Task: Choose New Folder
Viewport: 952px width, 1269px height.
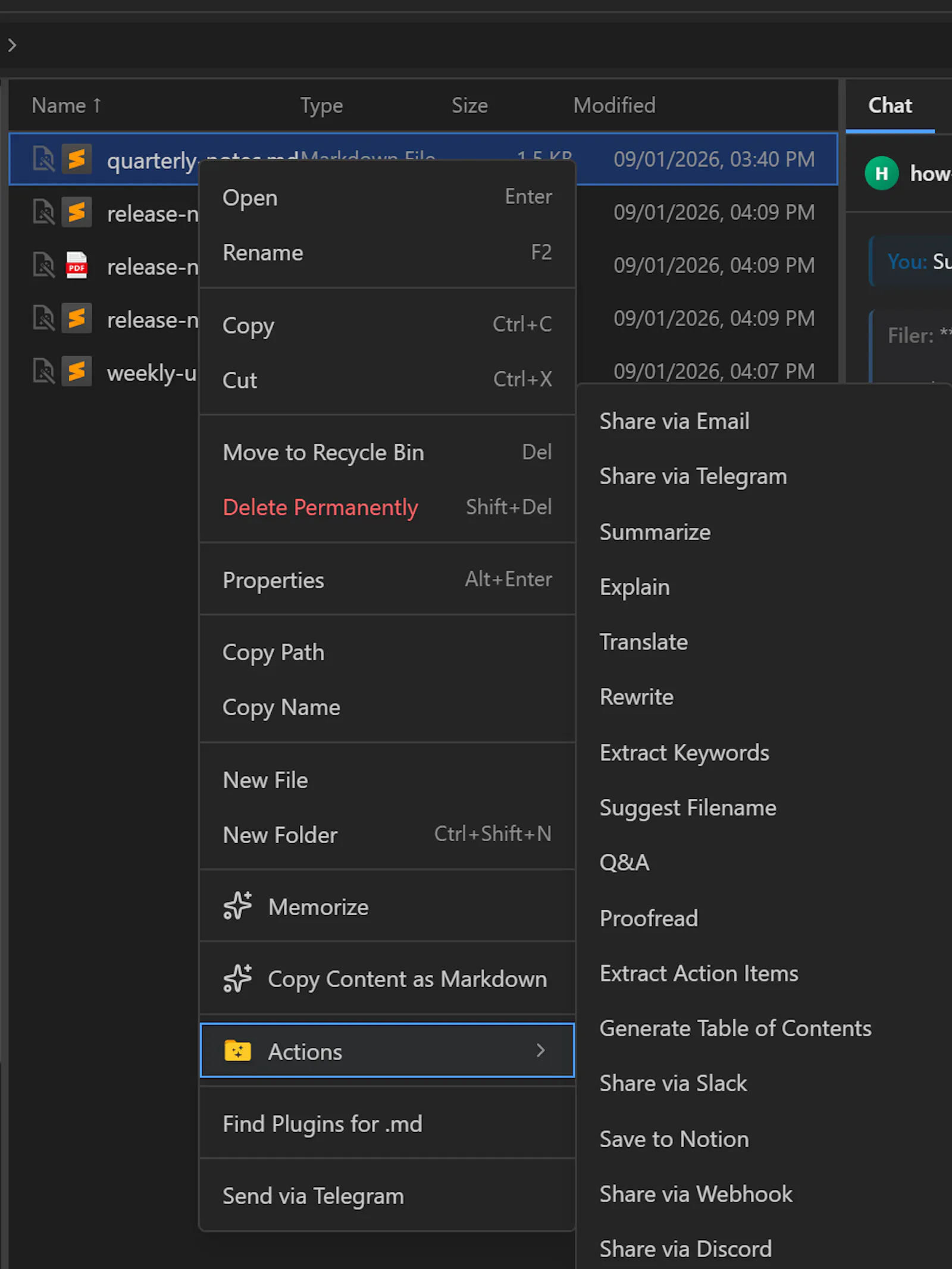Action: [x=387, y=835]
